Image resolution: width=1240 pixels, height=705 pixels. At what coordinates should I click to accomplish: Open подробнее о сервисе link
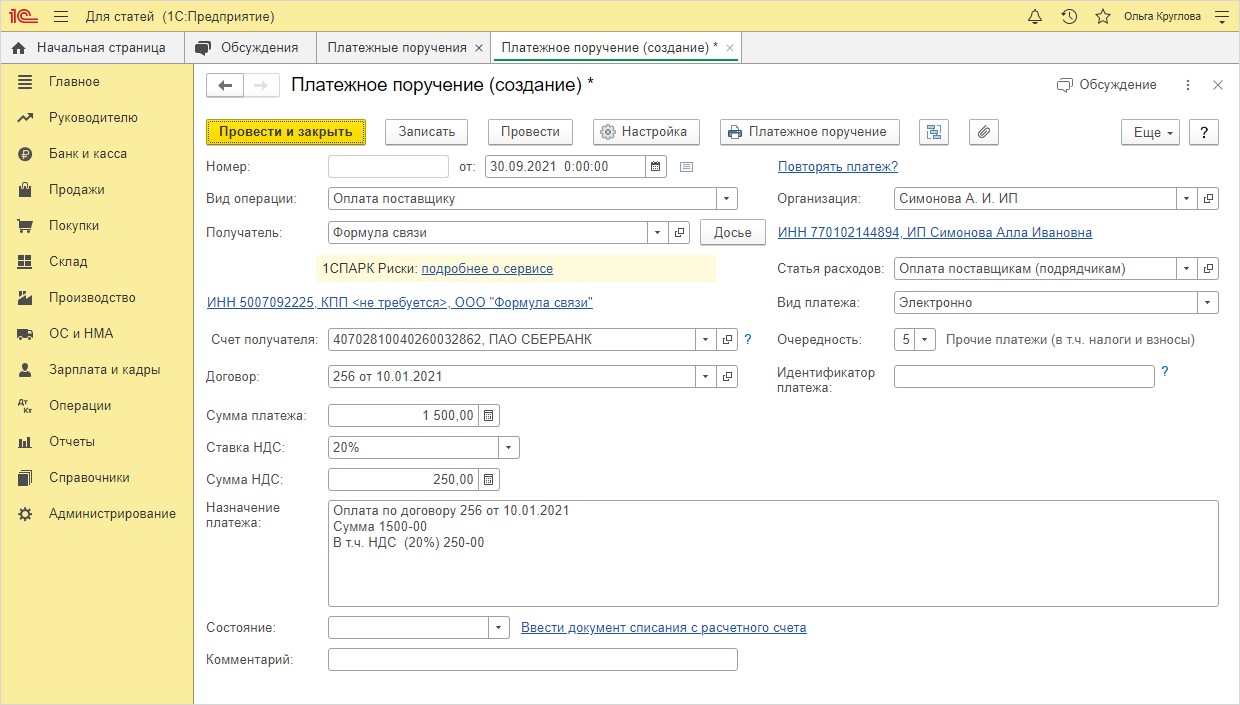coord(487,269)
